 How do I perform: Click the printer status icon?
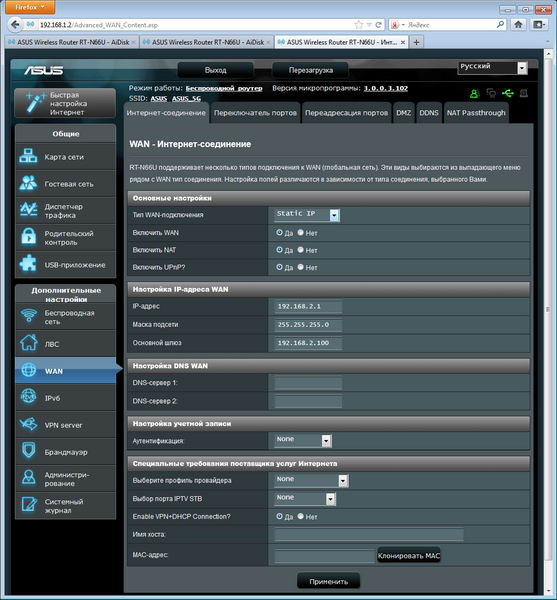tap(524, 93)
